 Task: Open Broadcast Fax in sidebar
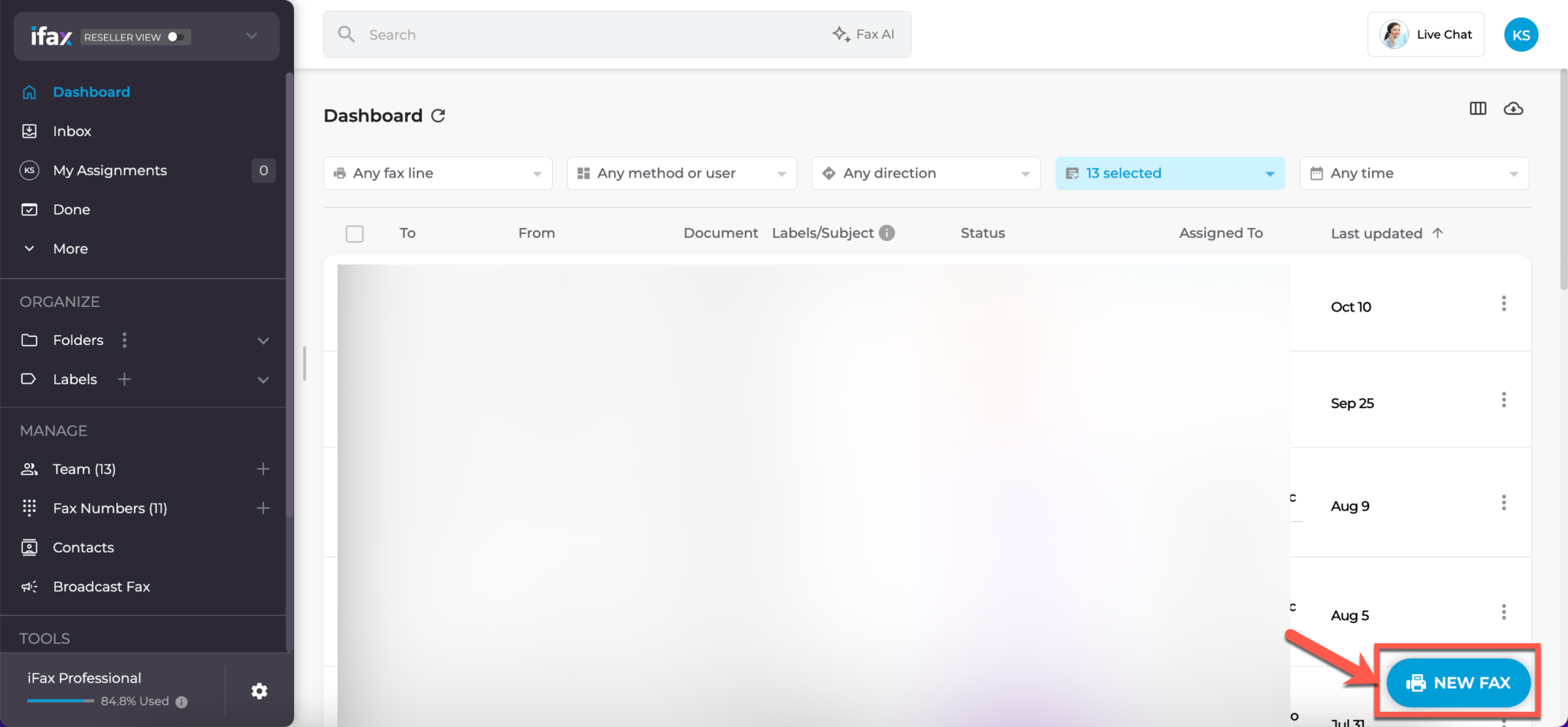(x=101, y=586)
